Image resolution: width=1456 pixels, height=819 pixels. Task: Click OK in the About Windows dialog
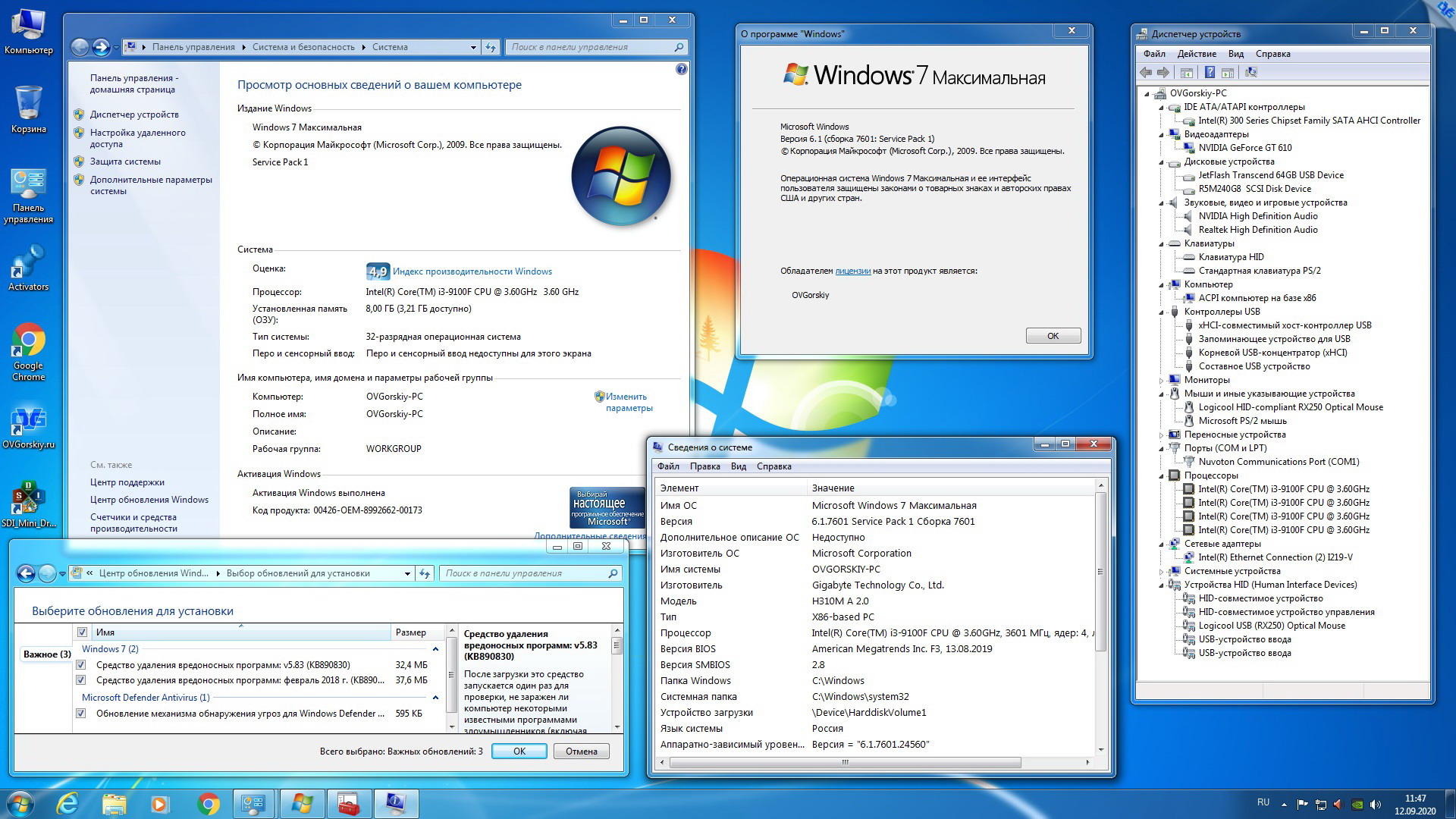tap(1053, 336)
